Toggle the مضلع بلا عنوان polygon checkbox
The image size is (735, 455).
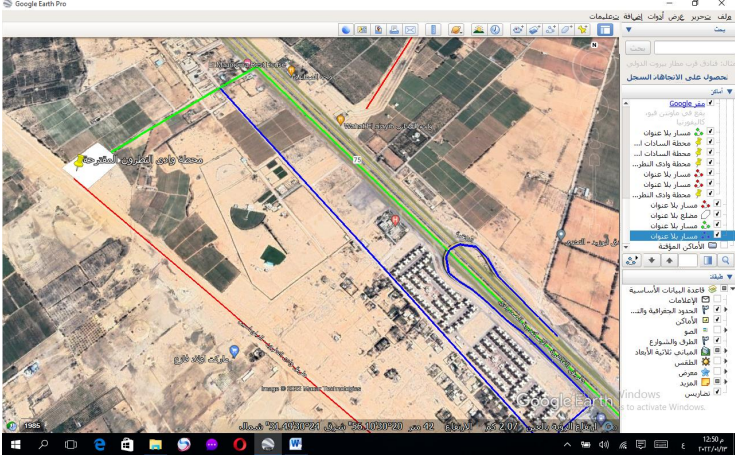[717, 214]
